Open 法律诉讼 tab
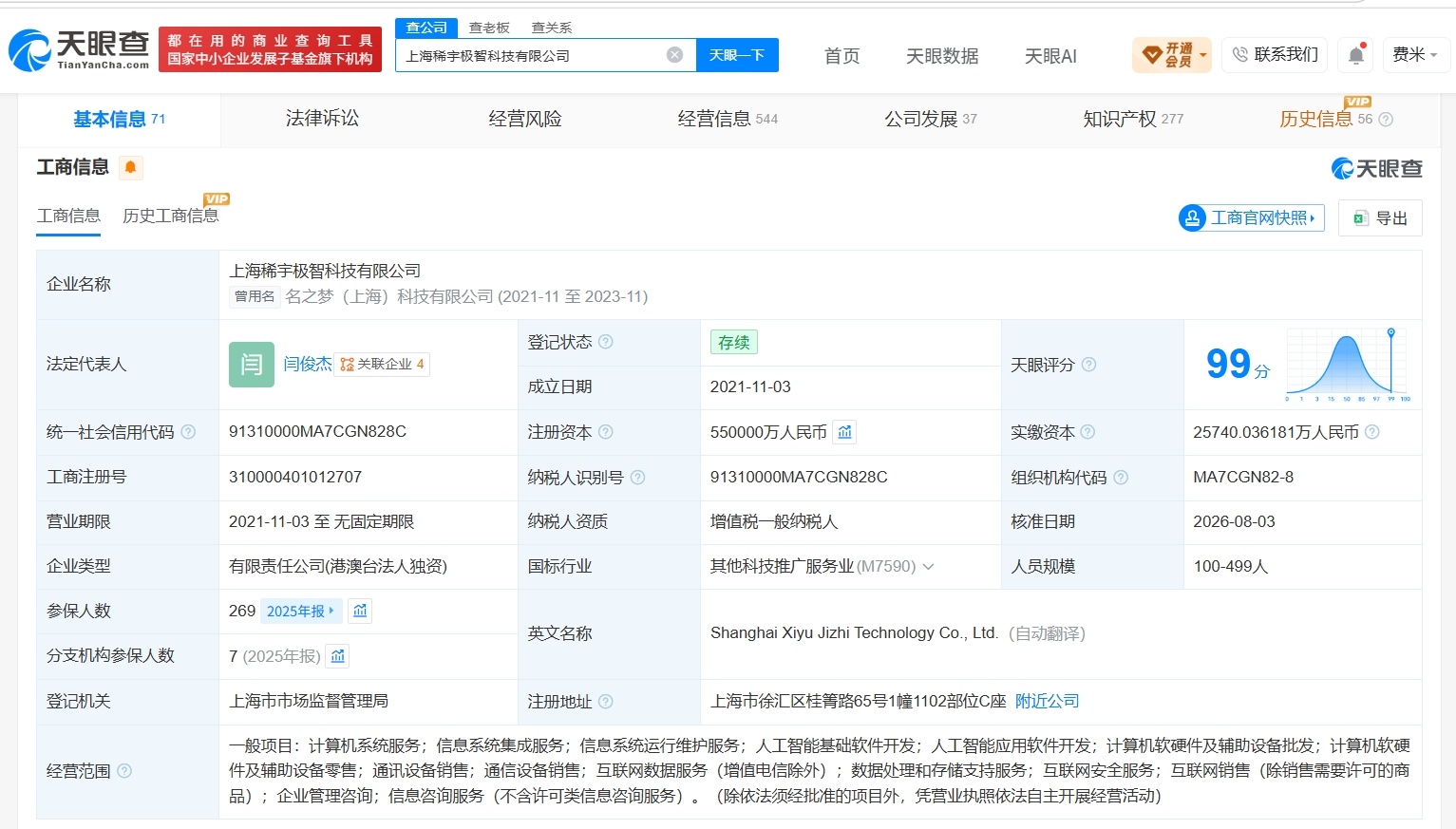 pos(322,119)
